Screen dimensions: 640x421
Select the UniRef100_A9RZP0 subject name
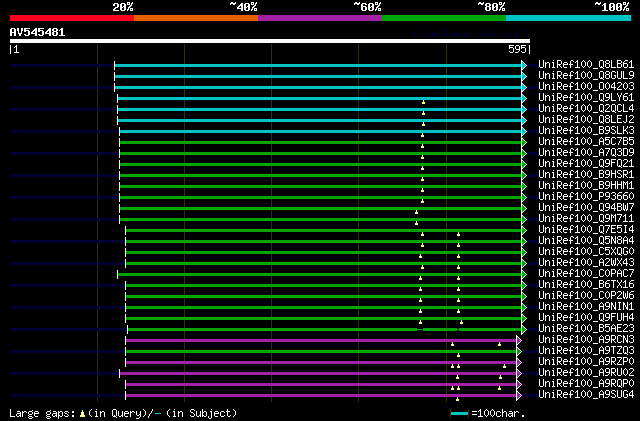coord(586,362)
